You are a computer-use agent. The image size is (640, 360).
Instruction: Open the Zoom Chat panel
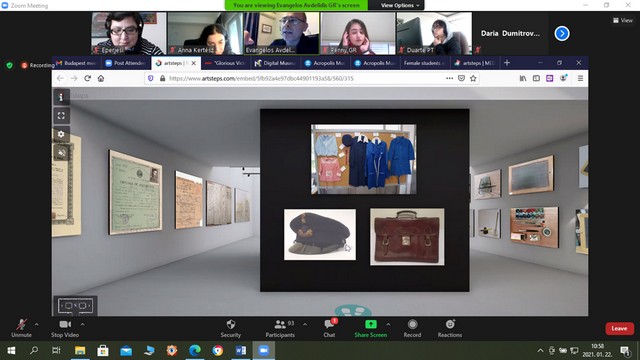(x=329, y=329)
